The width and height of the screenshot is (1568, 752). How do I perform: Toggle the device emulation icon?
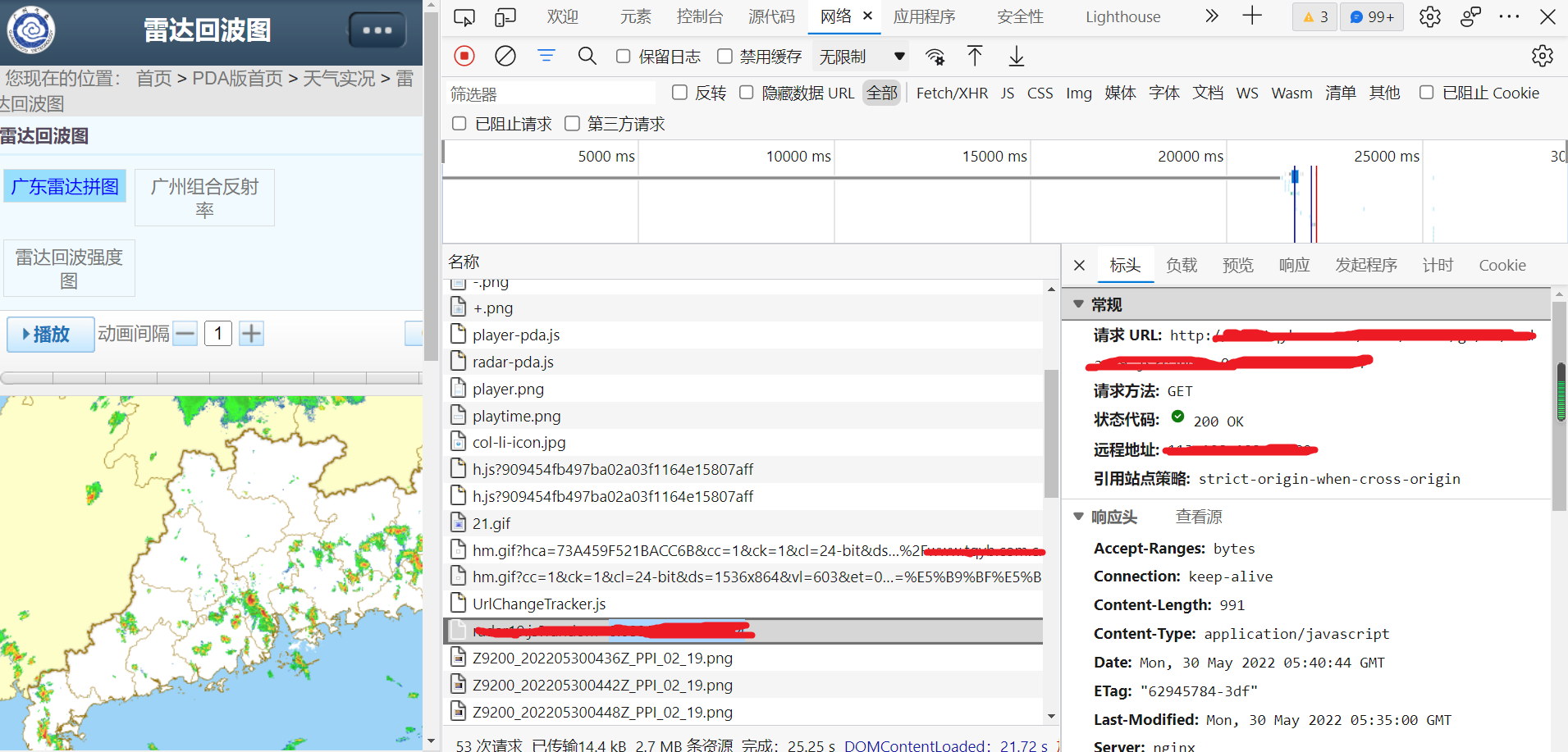click(x=505, y=16)
